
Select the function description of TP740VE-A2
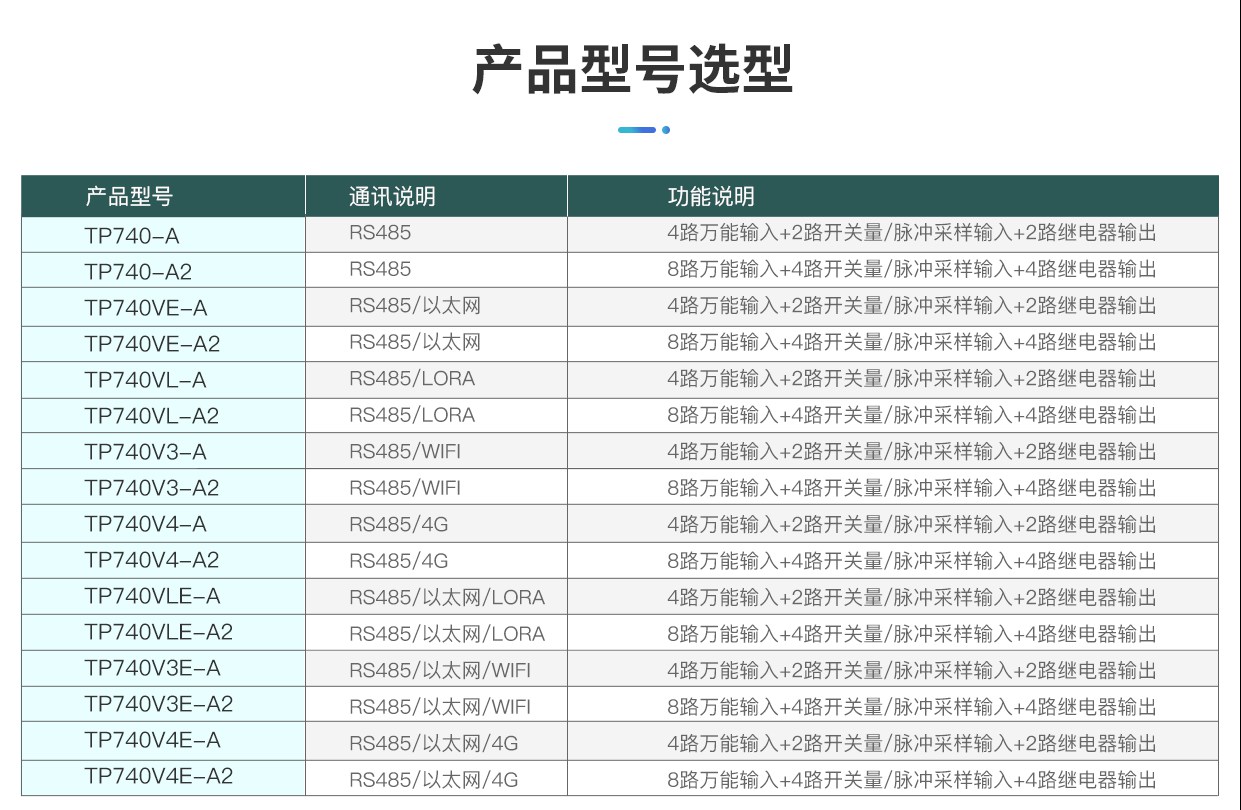pyautogui.click(x=912, y=342)
